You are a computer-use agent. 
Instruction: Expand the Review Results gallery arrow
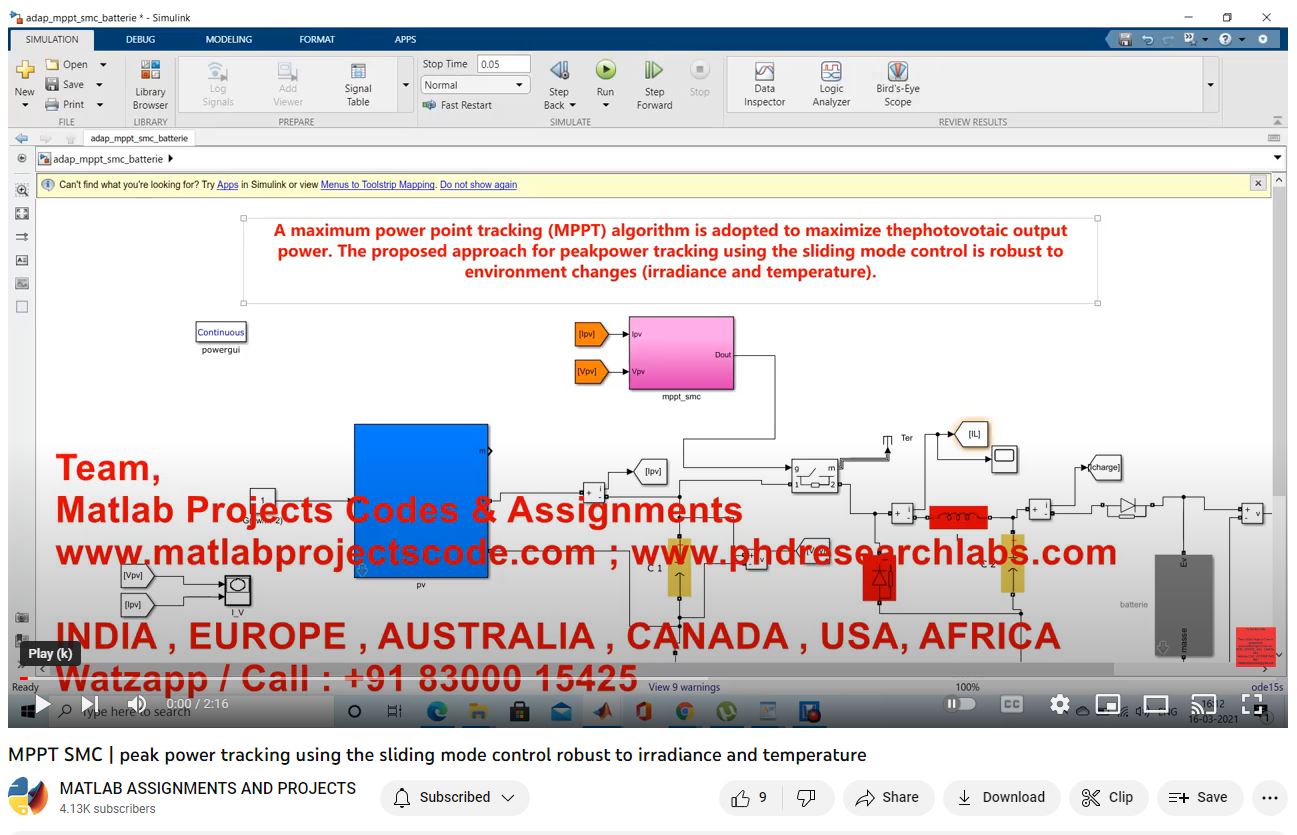click(1211, 85)
